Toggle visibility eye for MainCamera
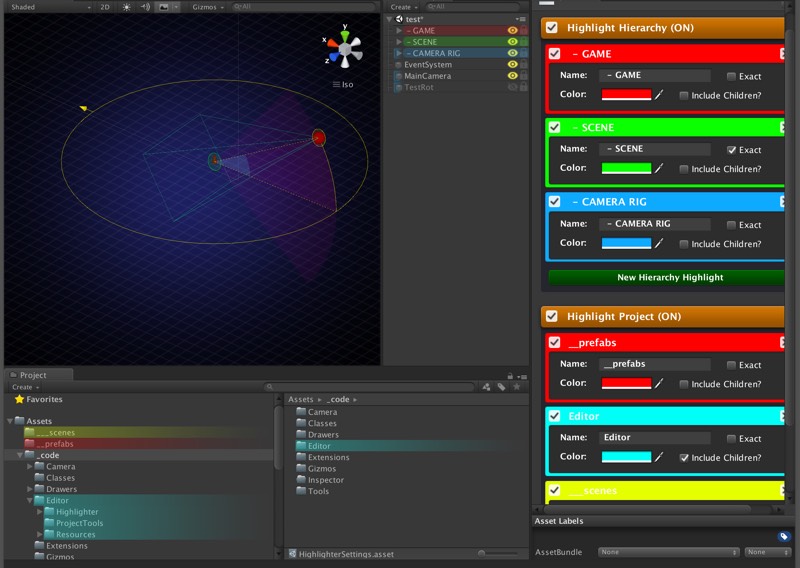The height and width of the screenshot is (568, 800). point(512,76)
